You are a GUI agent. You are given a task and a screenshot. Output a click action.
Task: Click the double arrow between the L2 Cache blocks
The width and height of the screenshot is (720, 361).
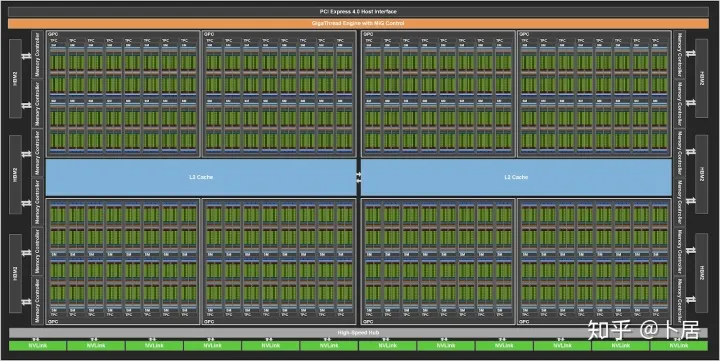pos(359,177)
